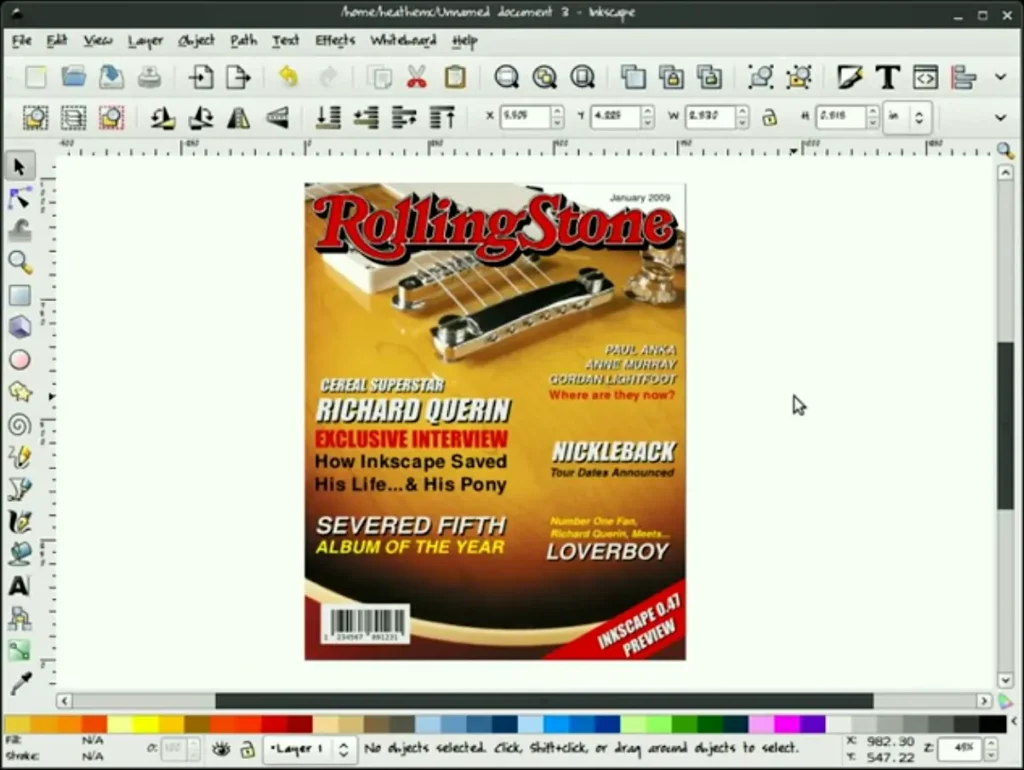1024x770 pixels.
Task: Open the Effects menu
Action: pos(335,40)
